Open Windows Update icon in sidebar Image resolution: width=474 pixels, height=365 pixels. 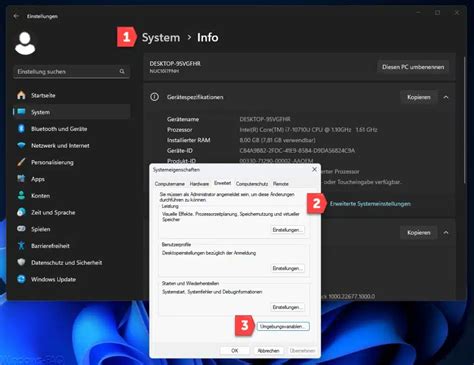coord(21,279)
